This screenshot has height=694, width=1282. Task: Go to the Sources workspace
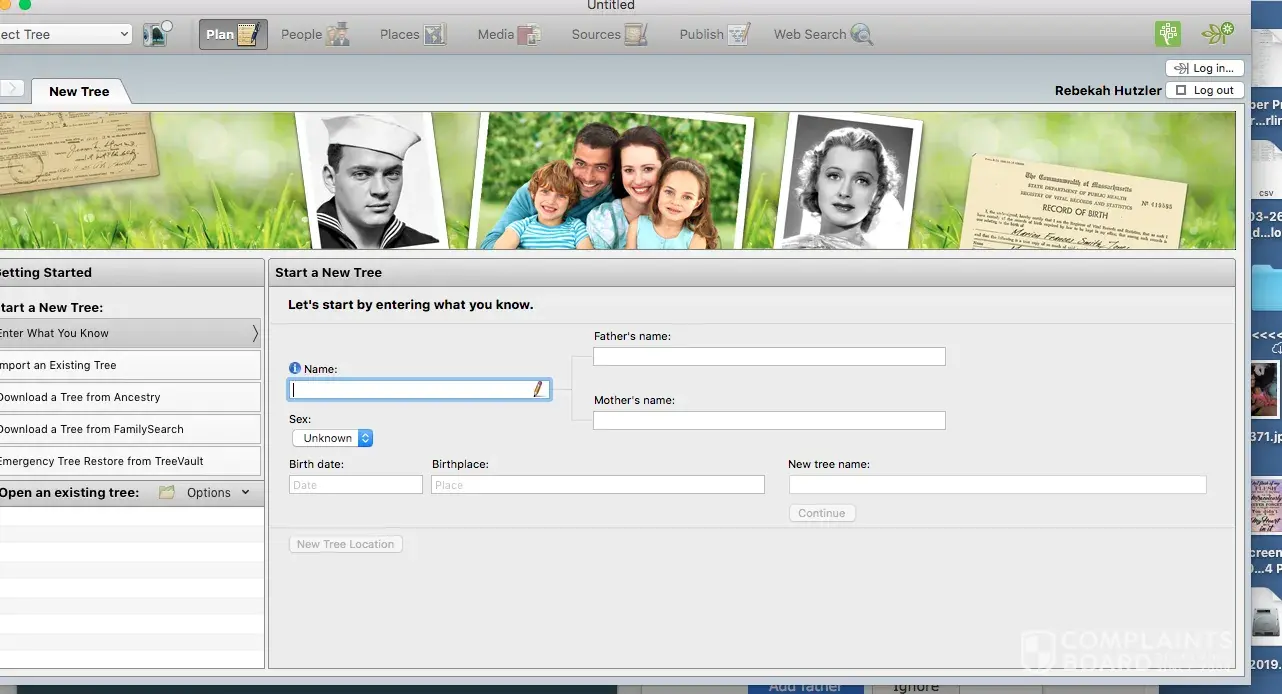click(609, 34)
